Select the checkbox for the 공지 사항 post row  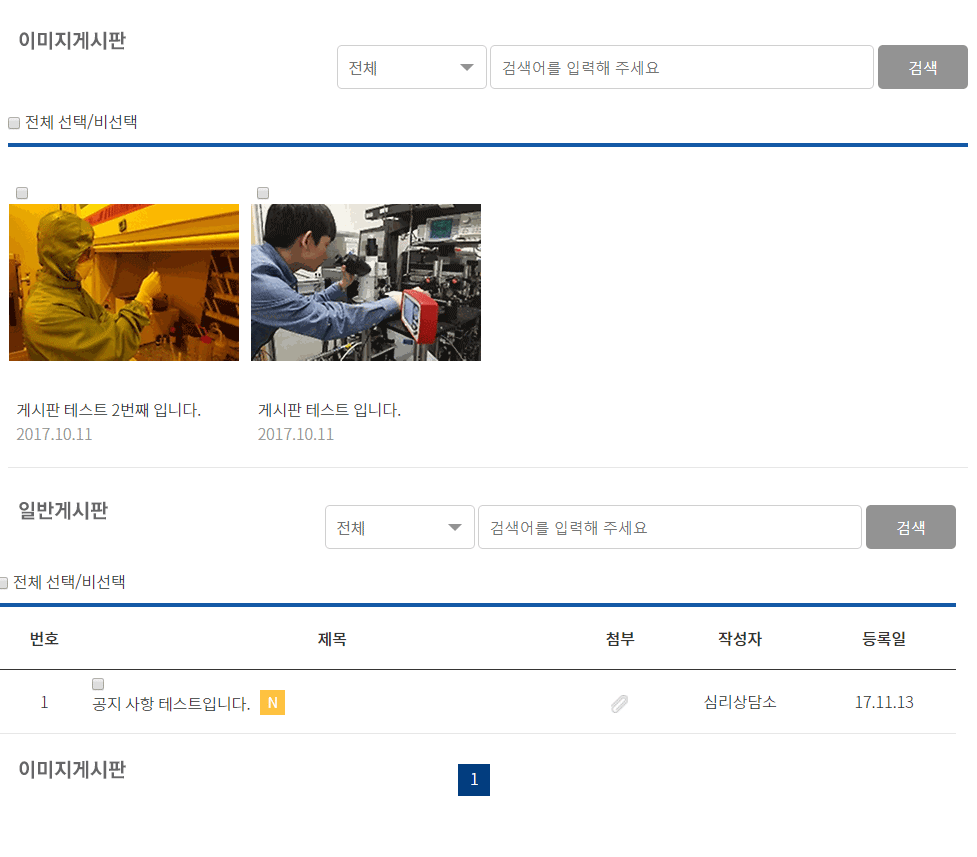click(98, 684)
